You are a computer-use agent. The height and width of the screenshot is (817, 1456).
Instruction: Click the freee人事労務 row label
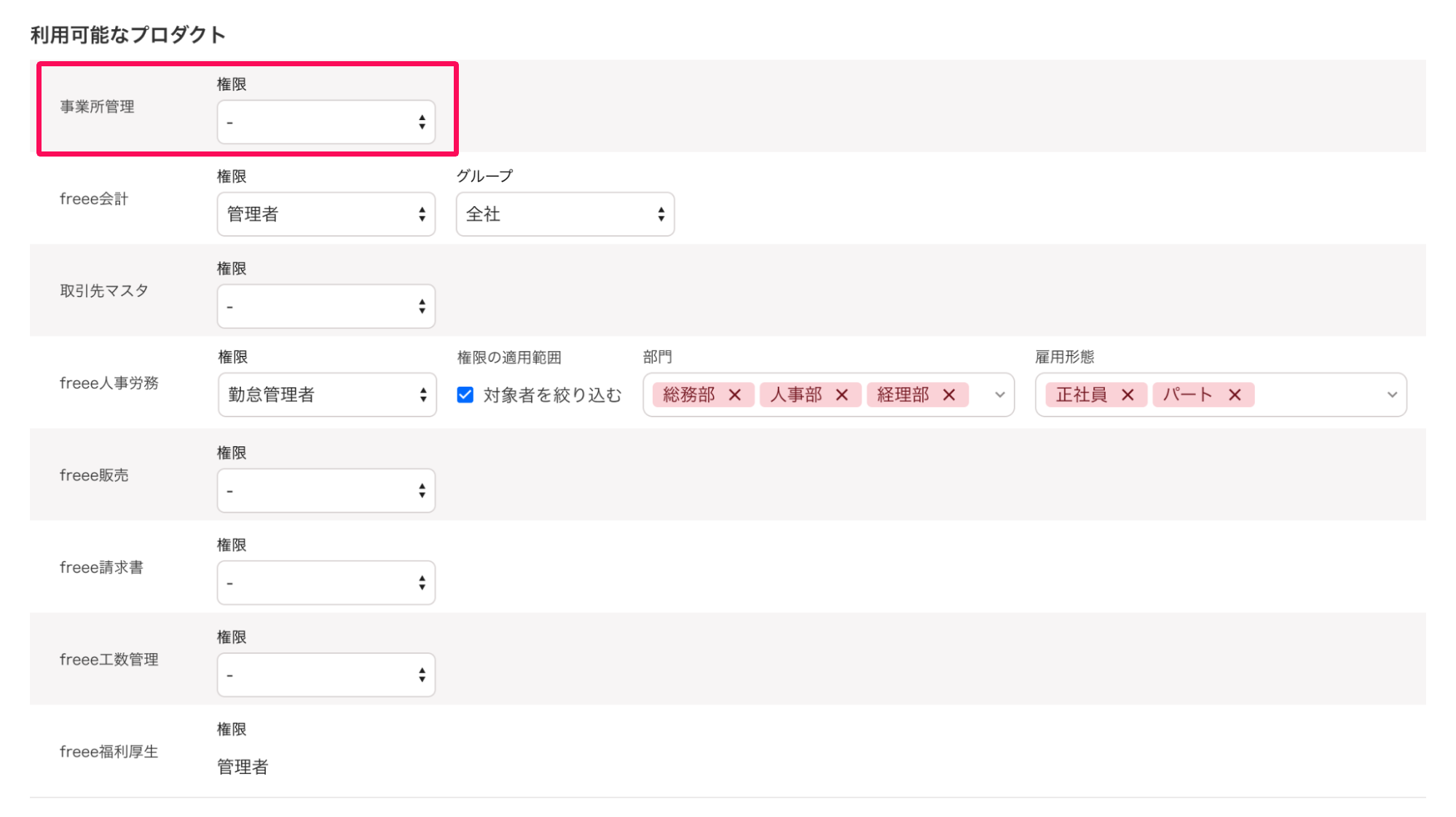click(109, 383)
